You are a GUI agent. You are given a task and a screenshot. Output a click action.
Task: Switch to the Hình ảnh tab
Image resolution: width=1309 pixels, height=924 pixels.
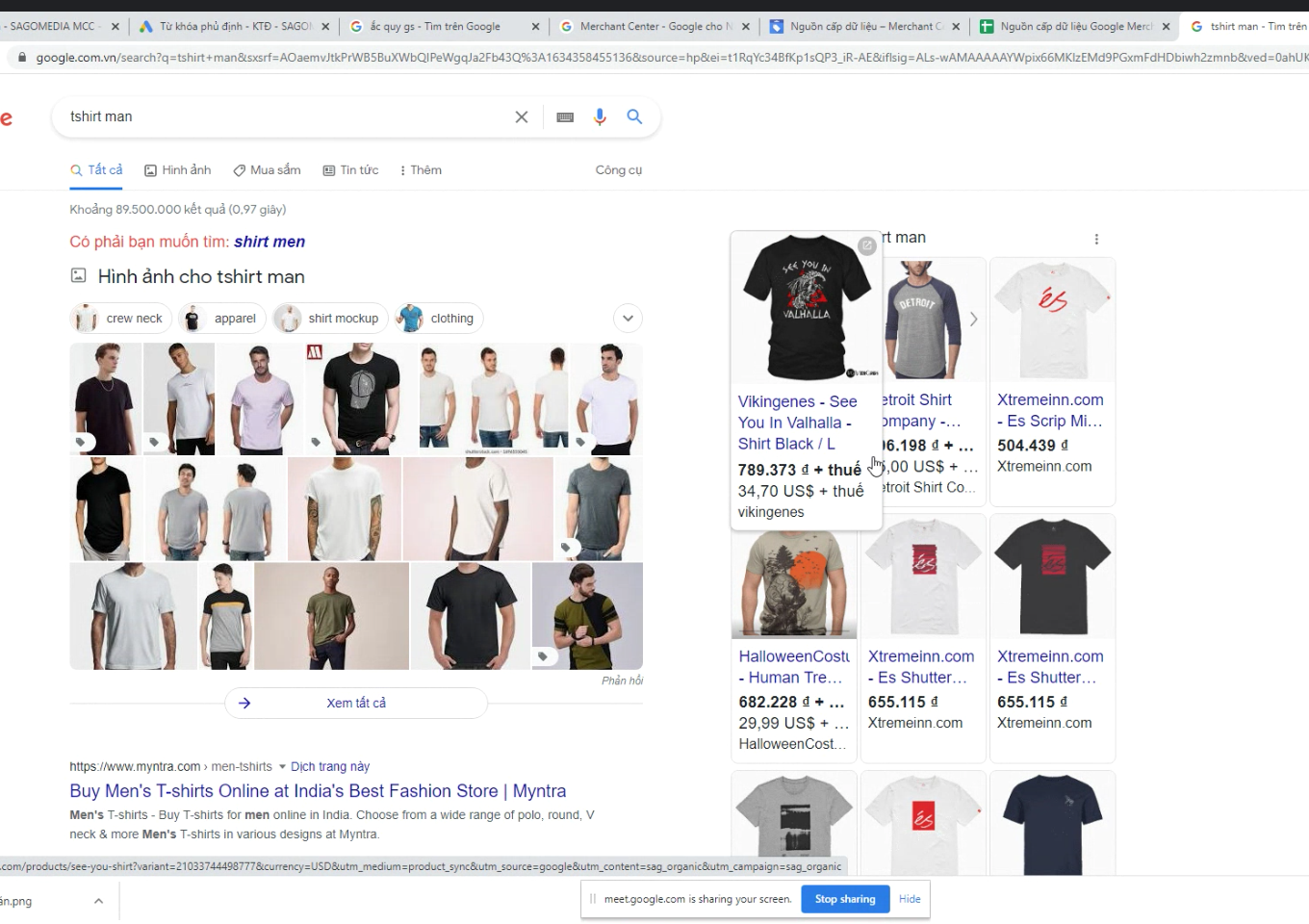[x=177, y=170]
